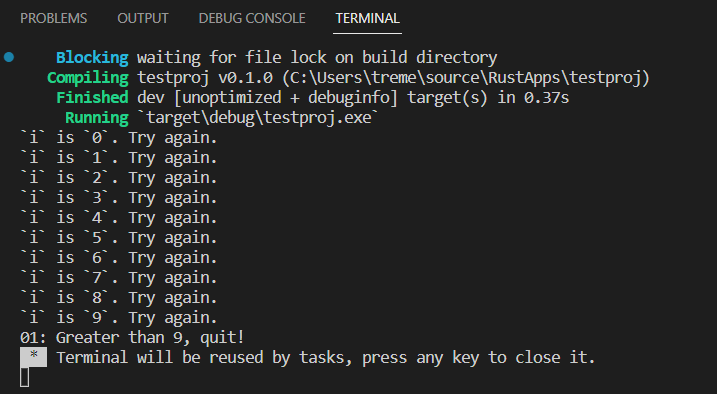Click the green Finished status word

click(92, 98)
